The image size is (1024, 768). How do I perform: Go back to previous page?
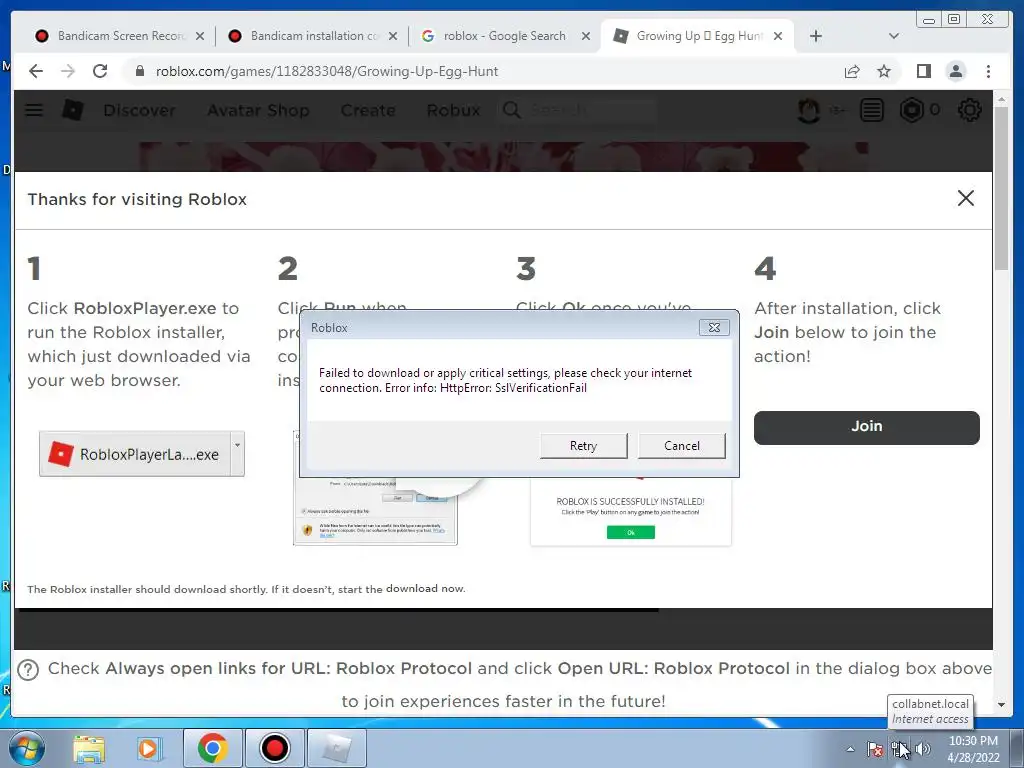[x=36, y=71]
